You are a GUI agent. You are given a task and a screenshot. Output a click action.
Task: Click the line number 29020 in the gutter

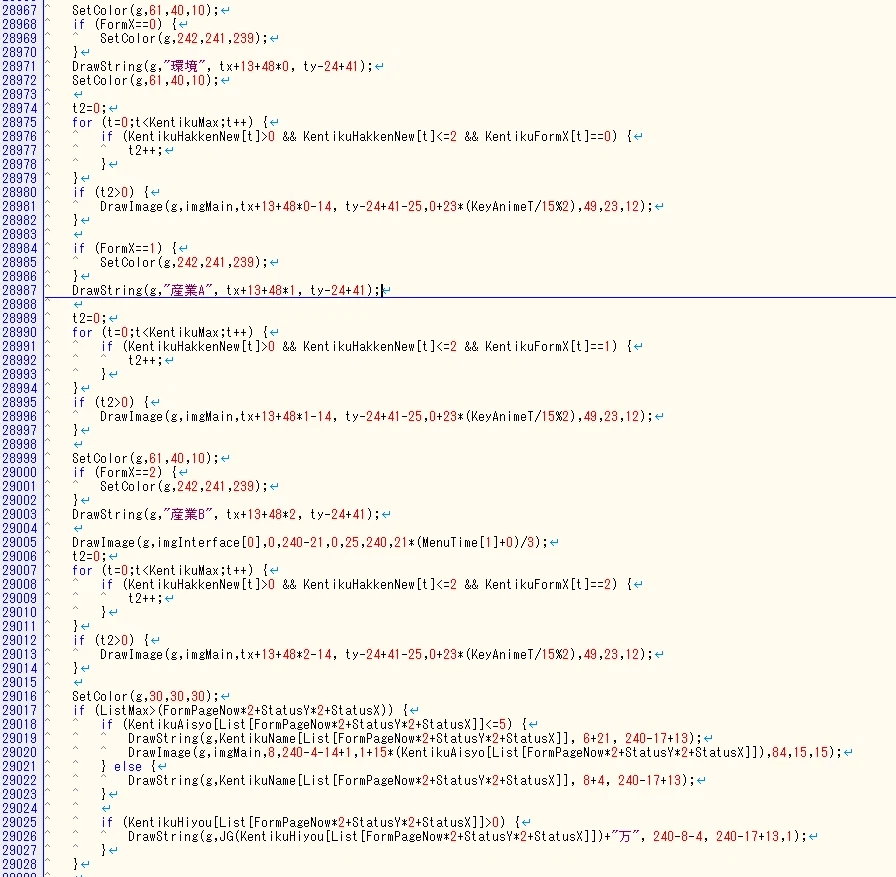pyautogui.click(x=19, y=752)
